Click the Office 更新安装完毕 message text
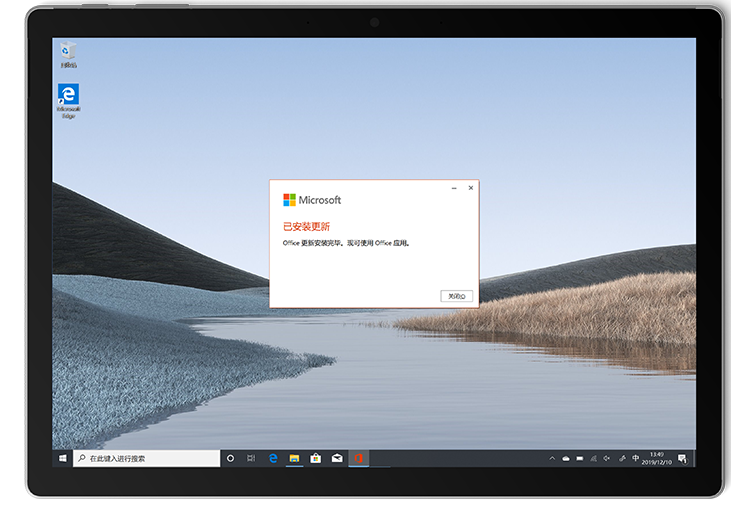 click(346, 243)
